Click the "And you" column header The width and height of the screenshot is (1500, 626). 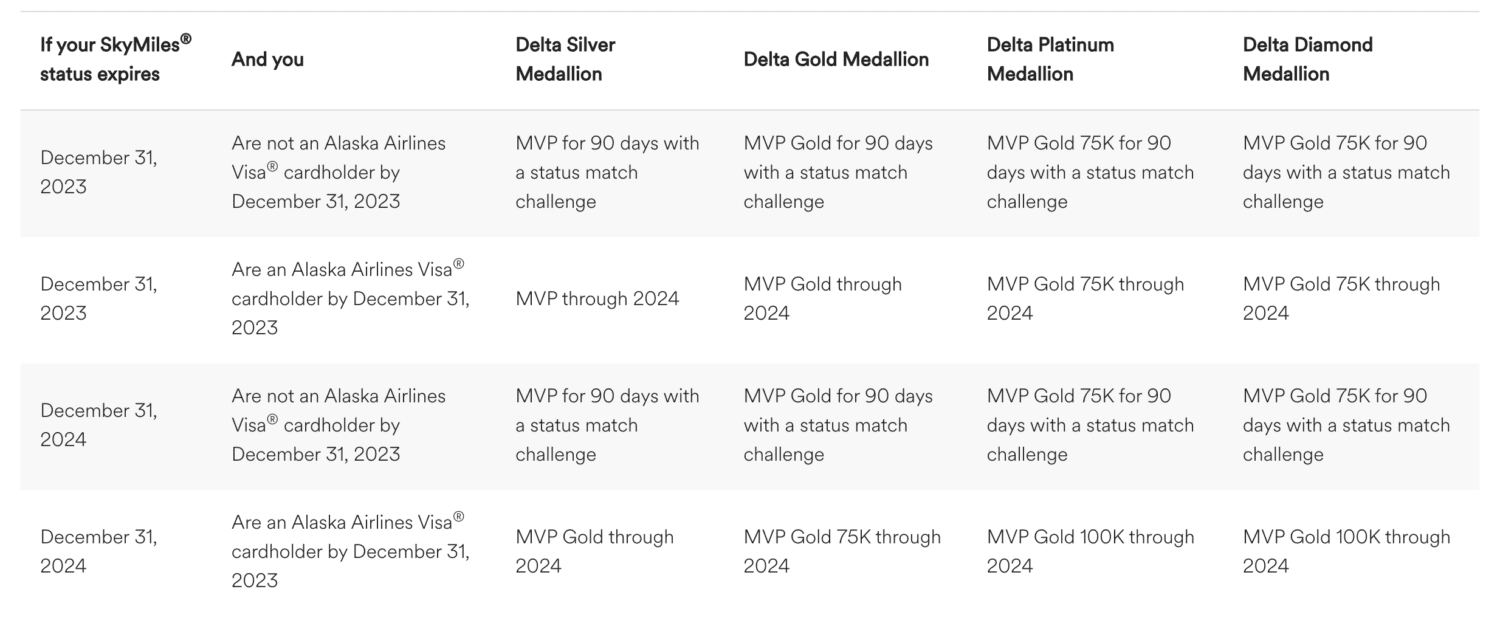267,59
